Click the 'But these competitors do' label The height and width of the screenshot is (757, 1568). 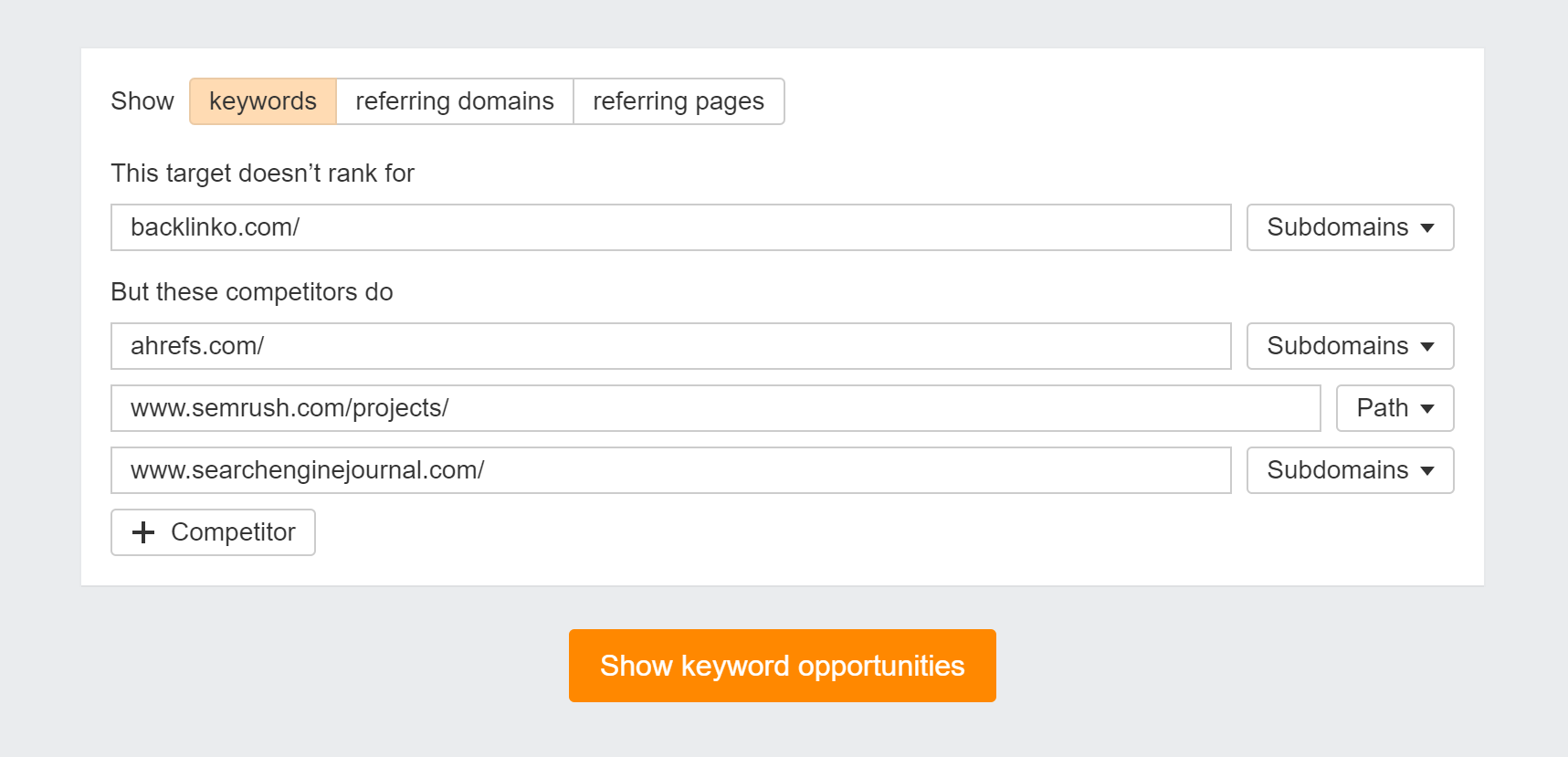point(252,292)
